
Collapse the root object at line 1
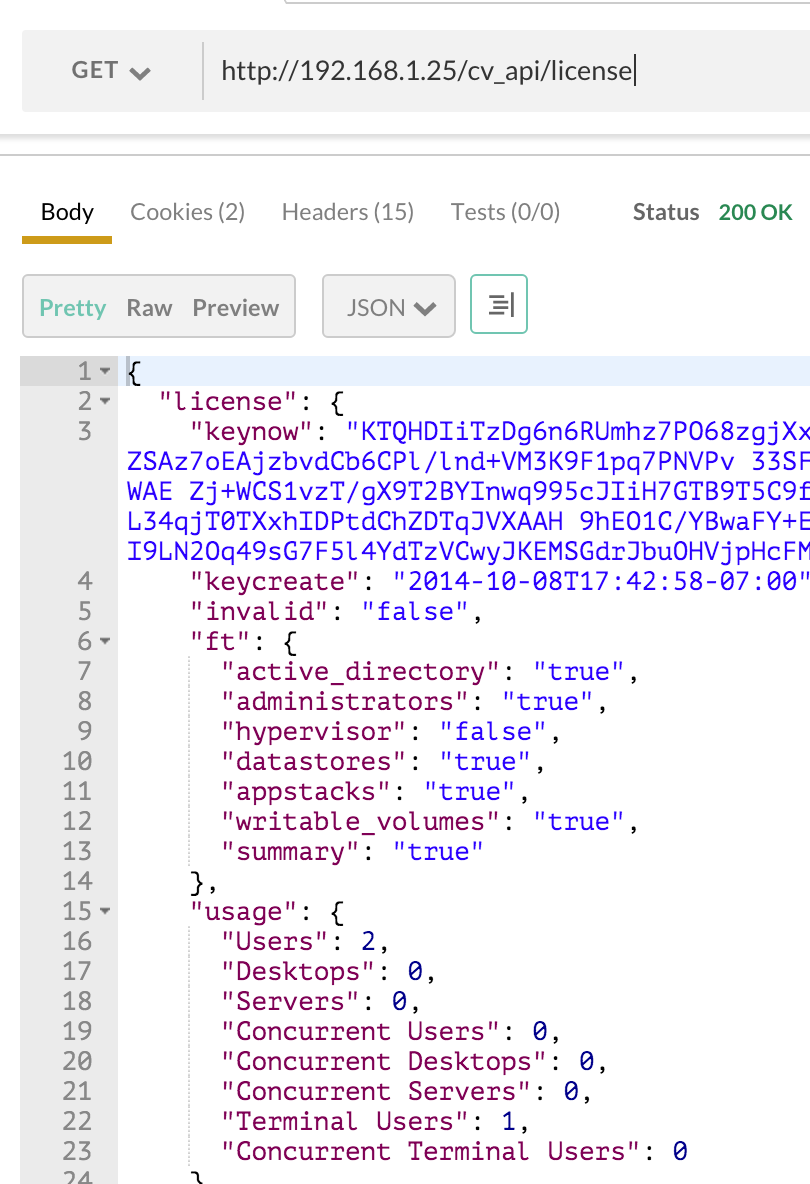pyautogui.click(x=105, y=372)
